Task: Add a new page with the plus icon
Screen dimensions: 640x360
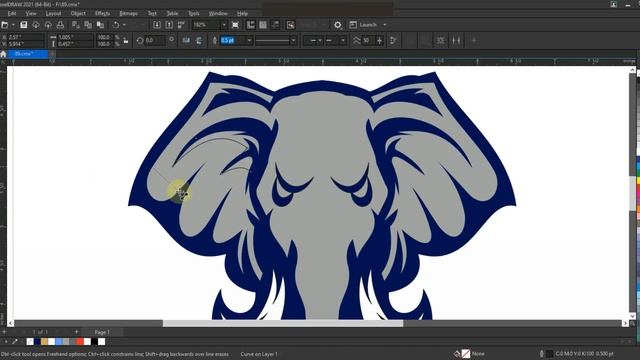Action: 76,332
